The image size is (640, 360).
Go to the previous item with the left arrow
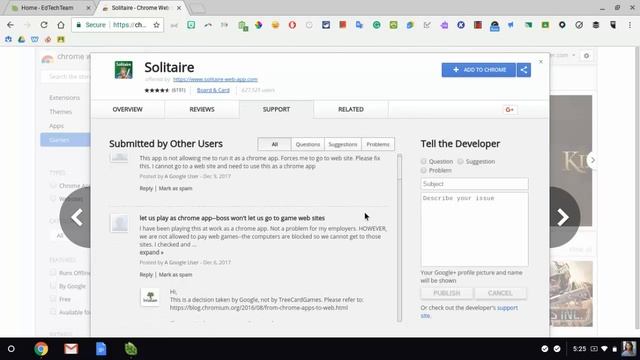pos(76,217)
